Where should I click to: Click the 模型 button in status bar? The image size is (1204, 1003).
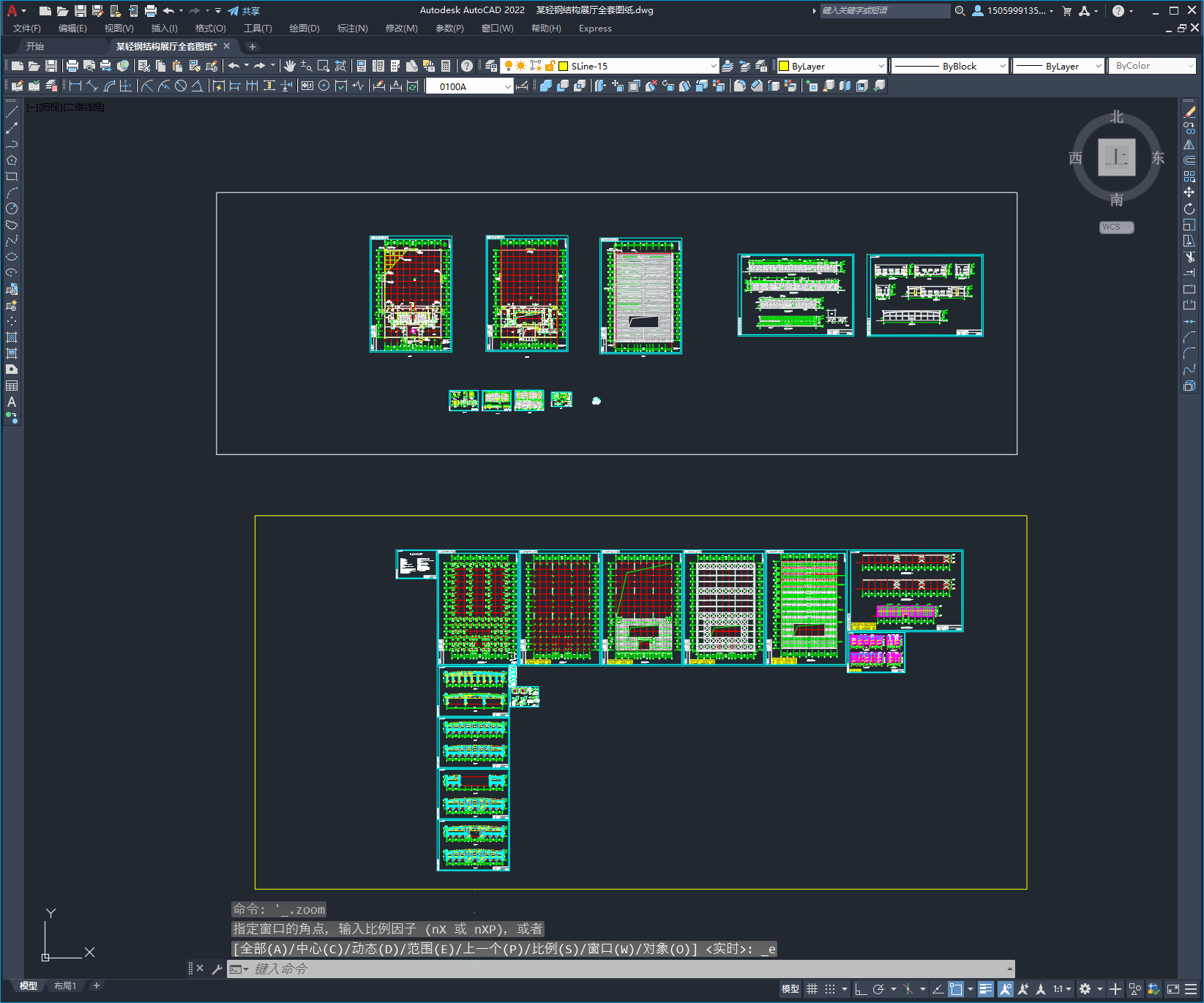(790, 989)
